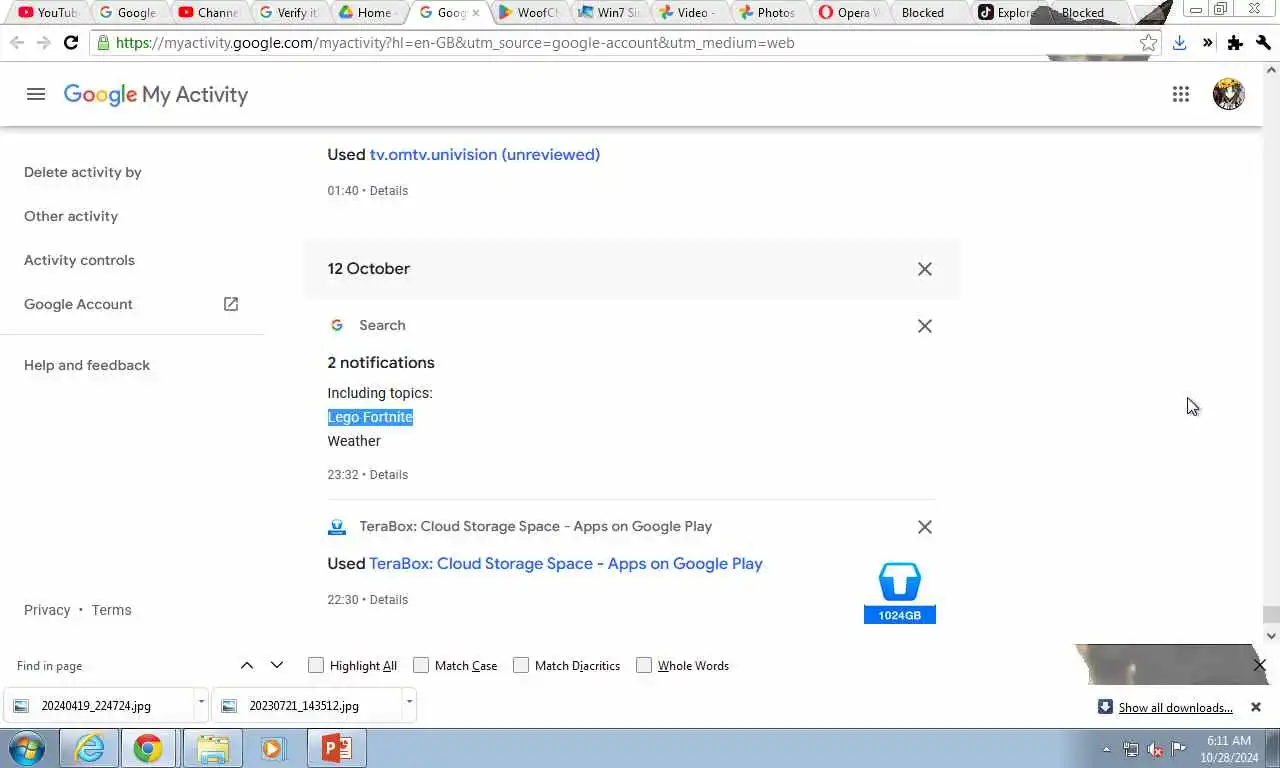Switch to the YouTube tab
The image size is (1280, 768).
point(48,13)
